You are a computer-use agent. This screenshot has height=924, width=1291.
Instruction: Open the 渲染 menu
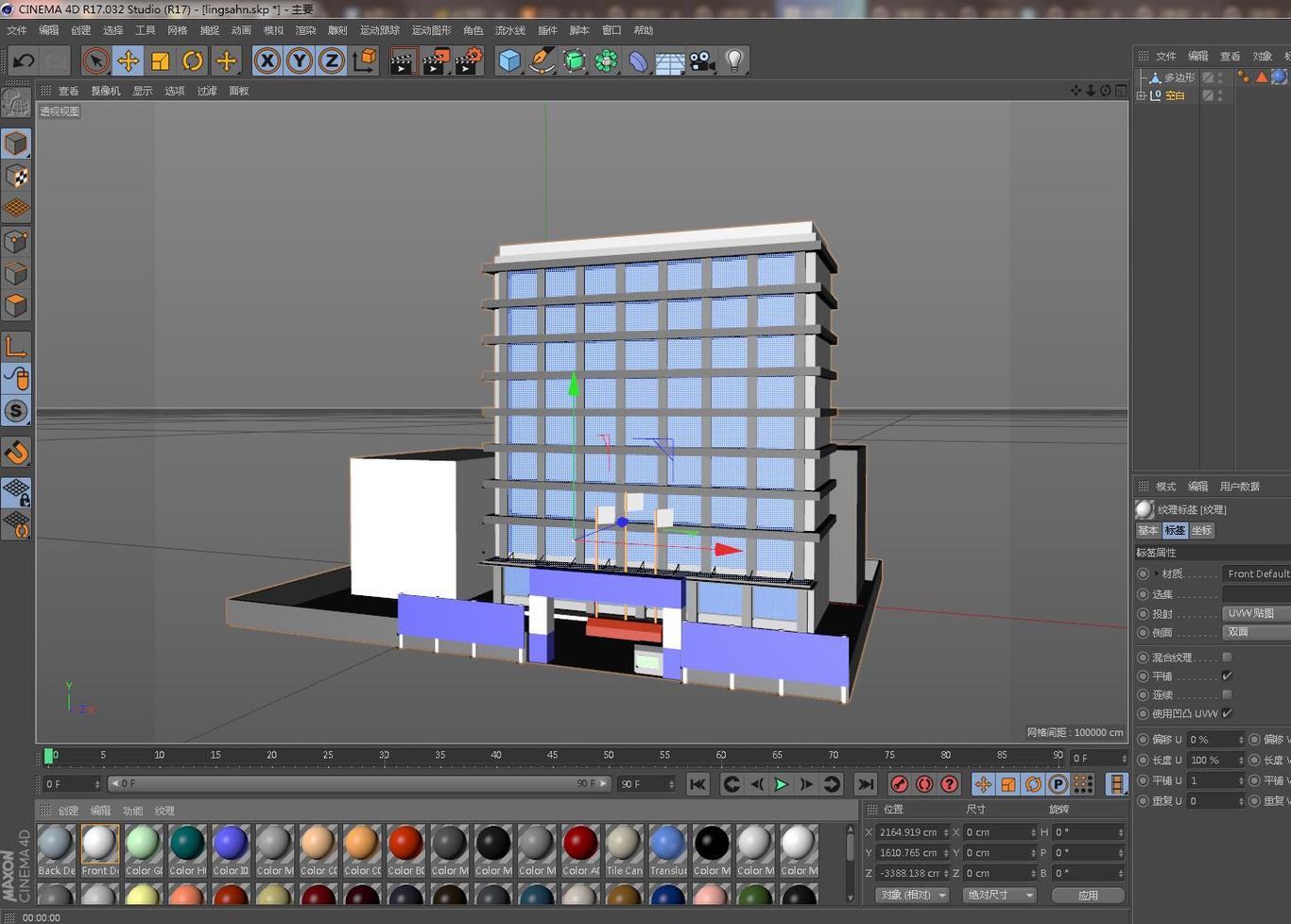[305, 30]
